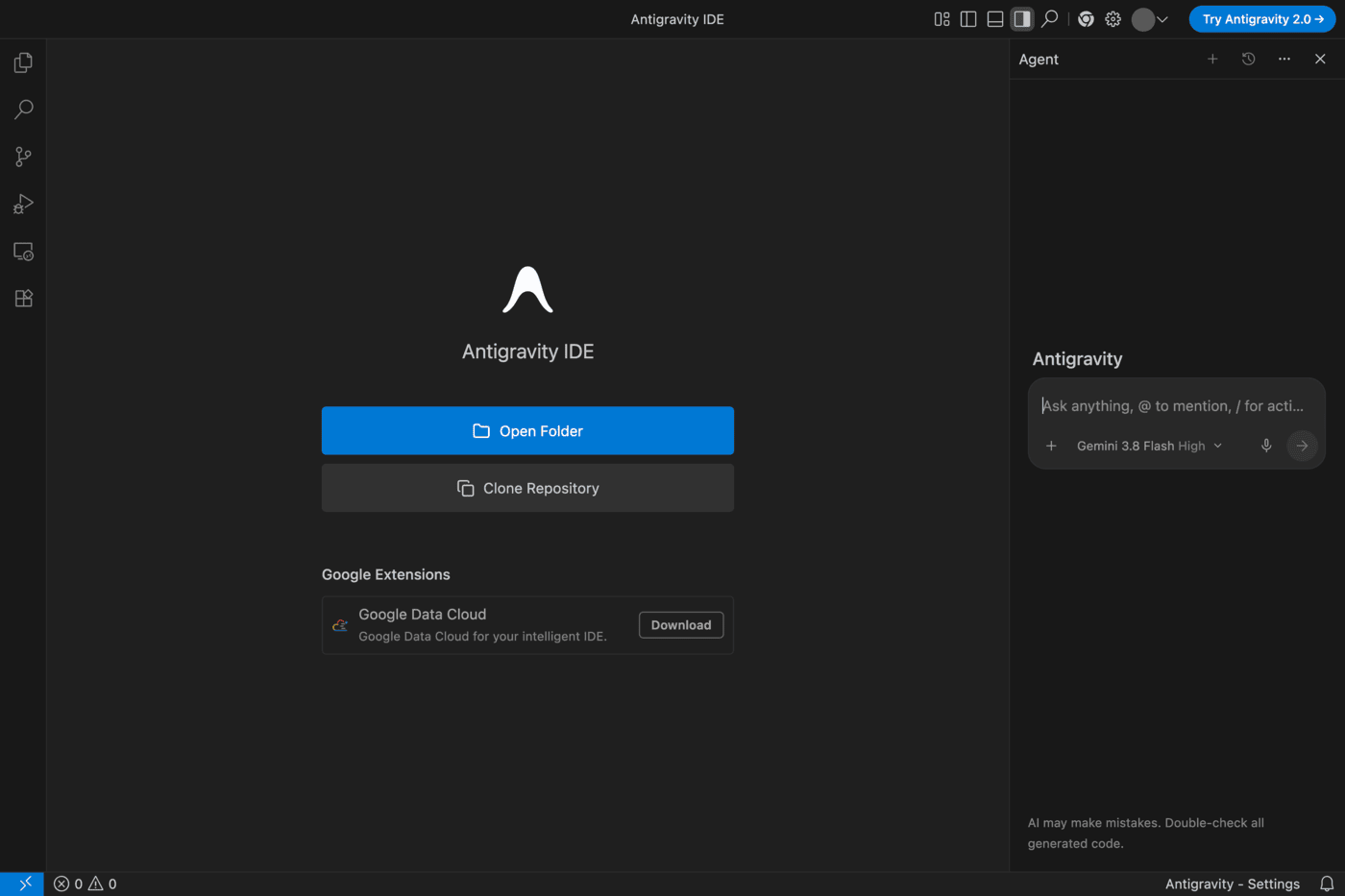The image size is (1345, 896).
Task: Add context with the plus icon in chat box
Action: tap(1051, 446)
